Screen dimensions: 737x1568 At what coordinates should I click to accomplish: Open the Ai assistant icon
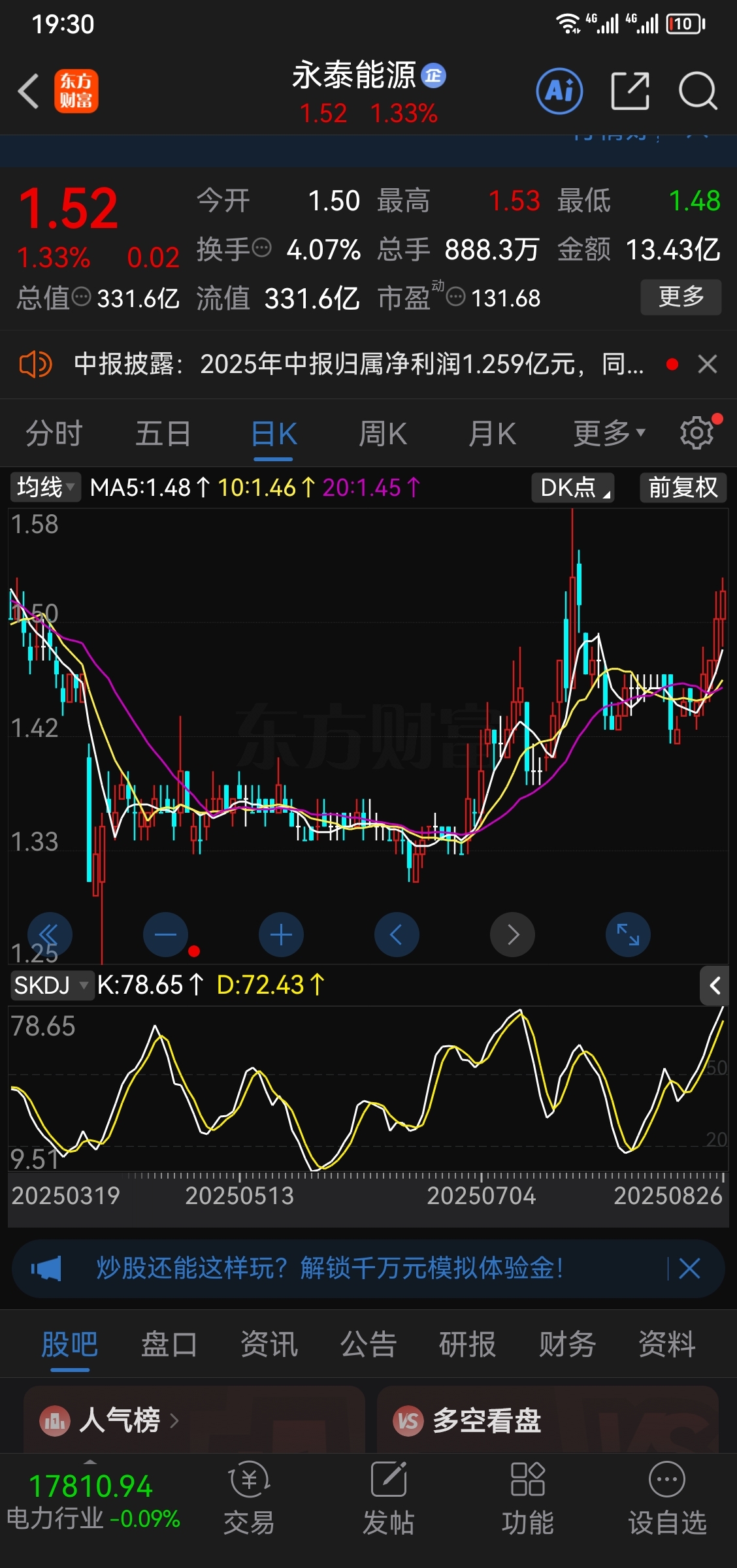559,91
